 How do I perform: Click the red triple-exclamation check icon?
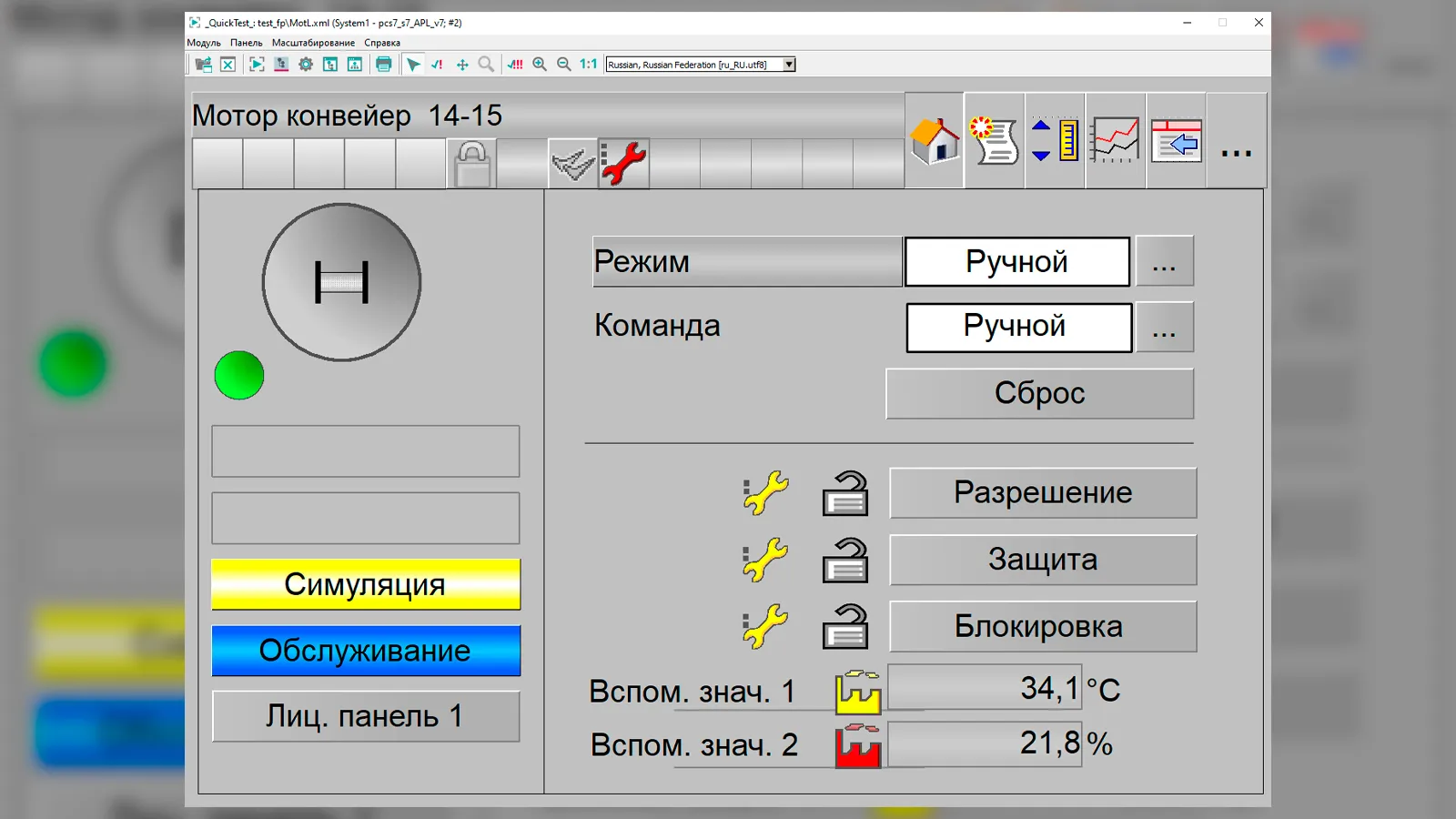click(x=515, y=65)
